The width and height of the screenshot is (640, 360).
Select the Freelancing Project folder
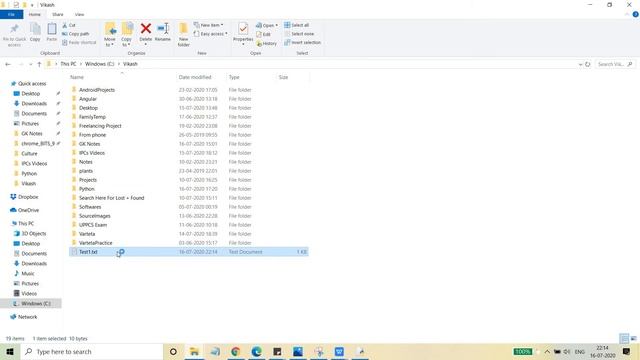pyautogui.click(x=100, y=126)
